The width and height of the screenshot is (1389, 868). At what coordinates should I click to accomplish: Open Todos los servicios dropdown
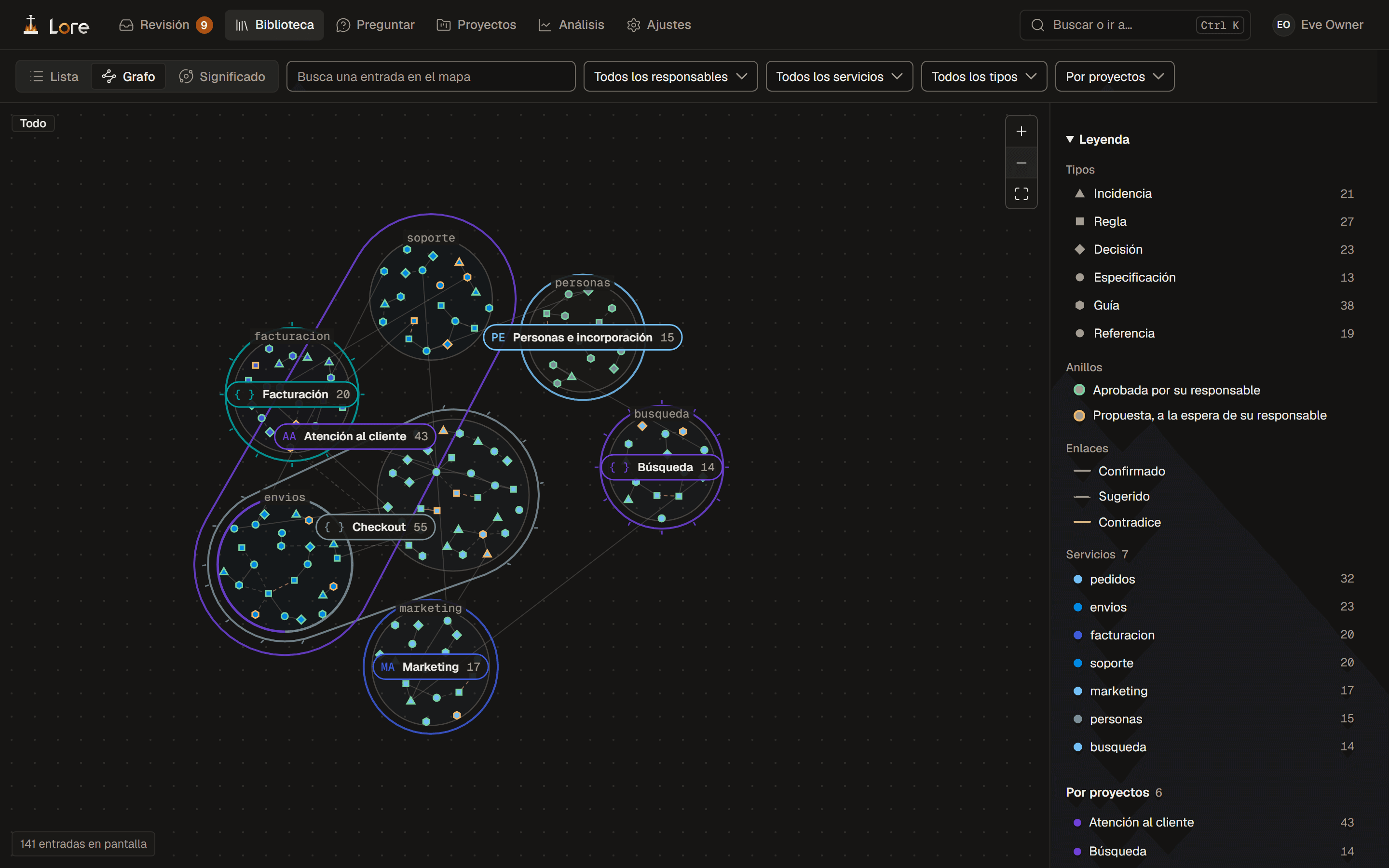[x=839, y=76]
